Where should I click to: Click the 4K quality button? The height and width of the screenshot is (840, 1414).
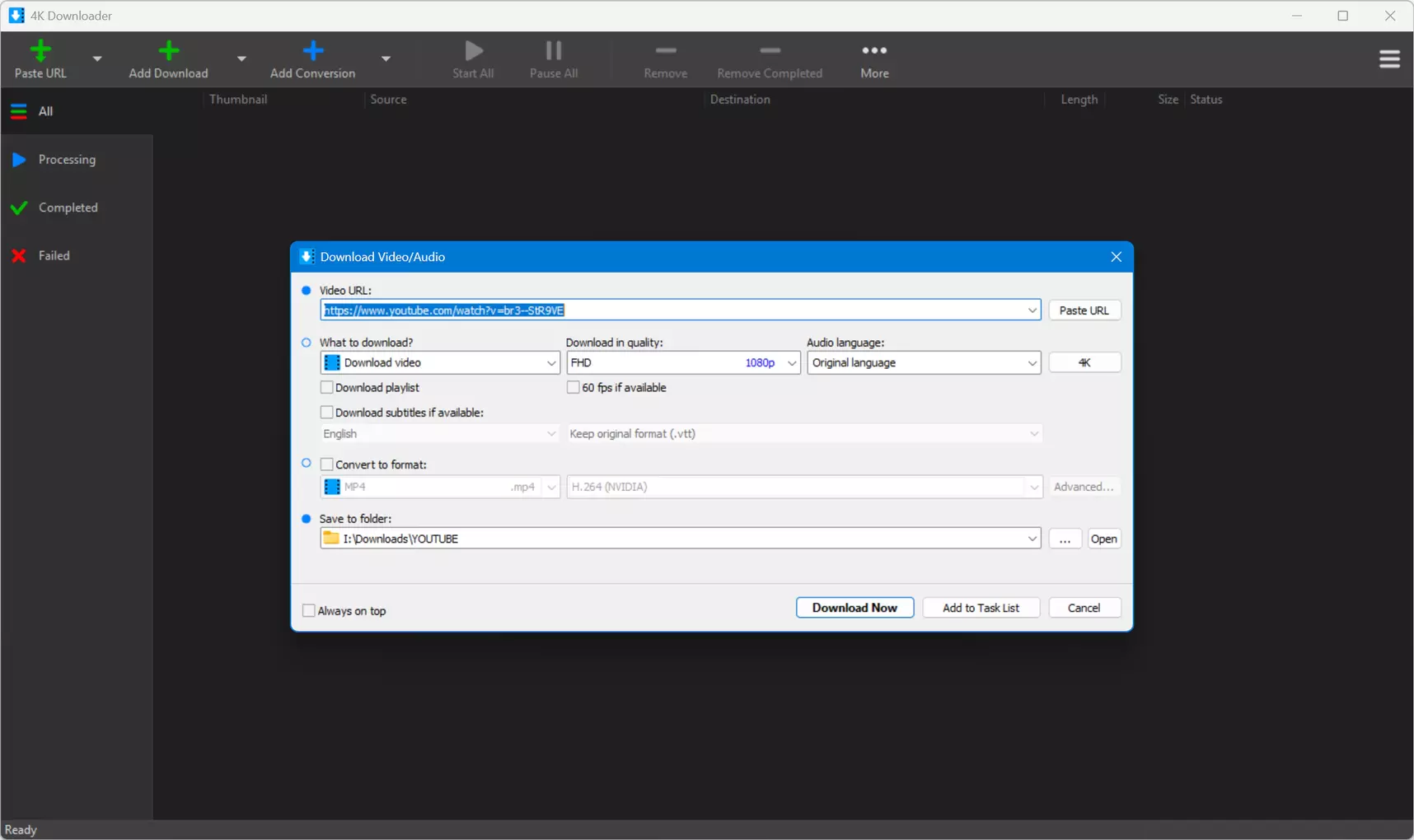click(1084, 362)
